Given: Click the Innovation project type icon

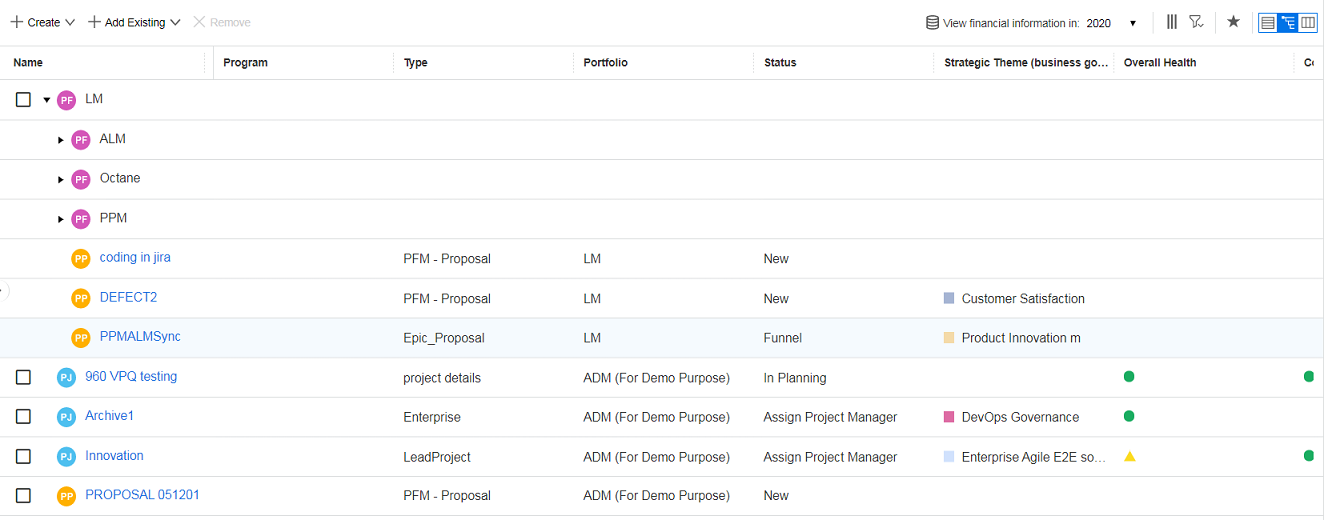Looking at the screenshot, I should pos(66,457).
